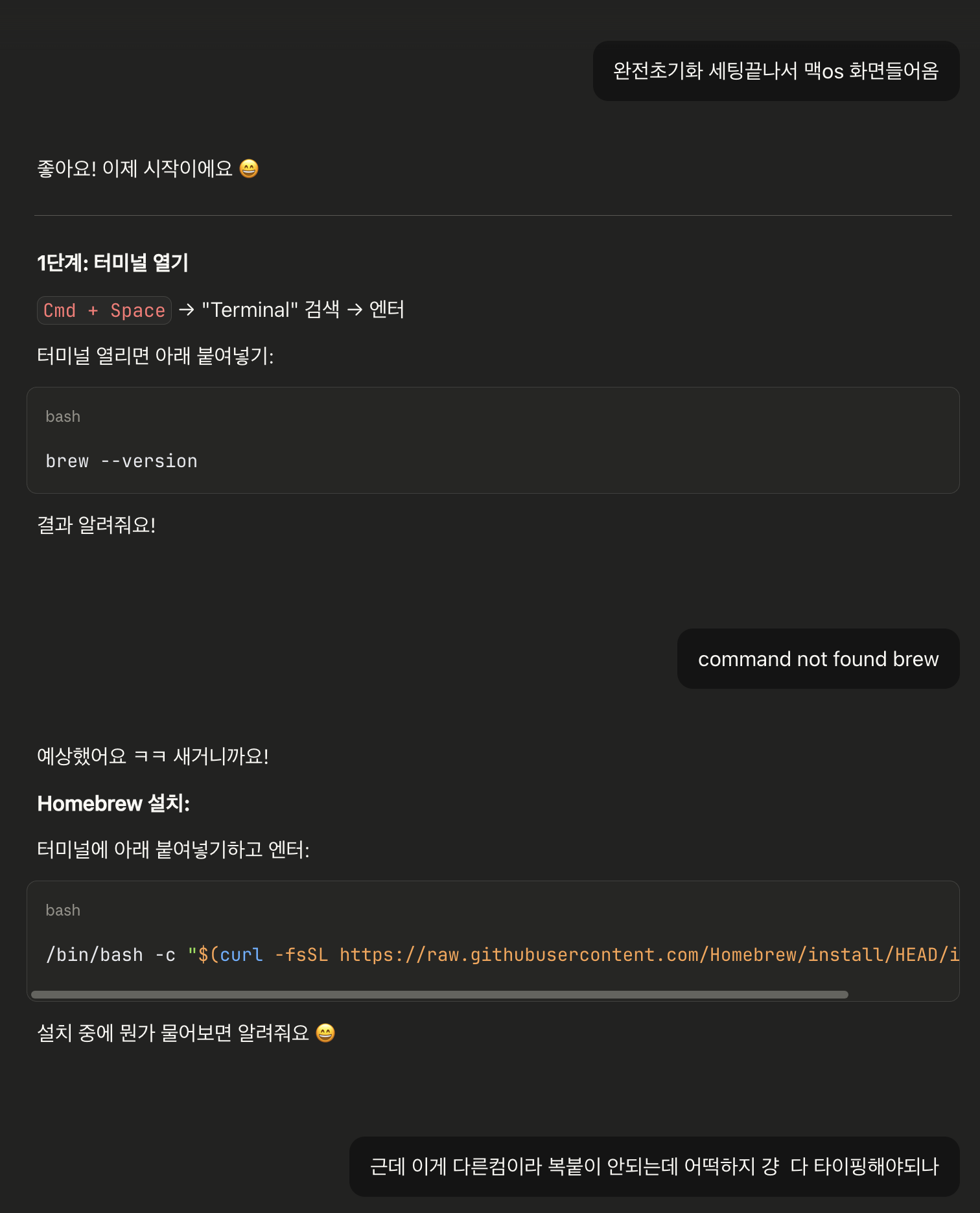The height and width of the screenshot is (1213, 980).
Task: Click the '근데 이게 다른컴이라' message bubble
Action: click(654, 1166)
